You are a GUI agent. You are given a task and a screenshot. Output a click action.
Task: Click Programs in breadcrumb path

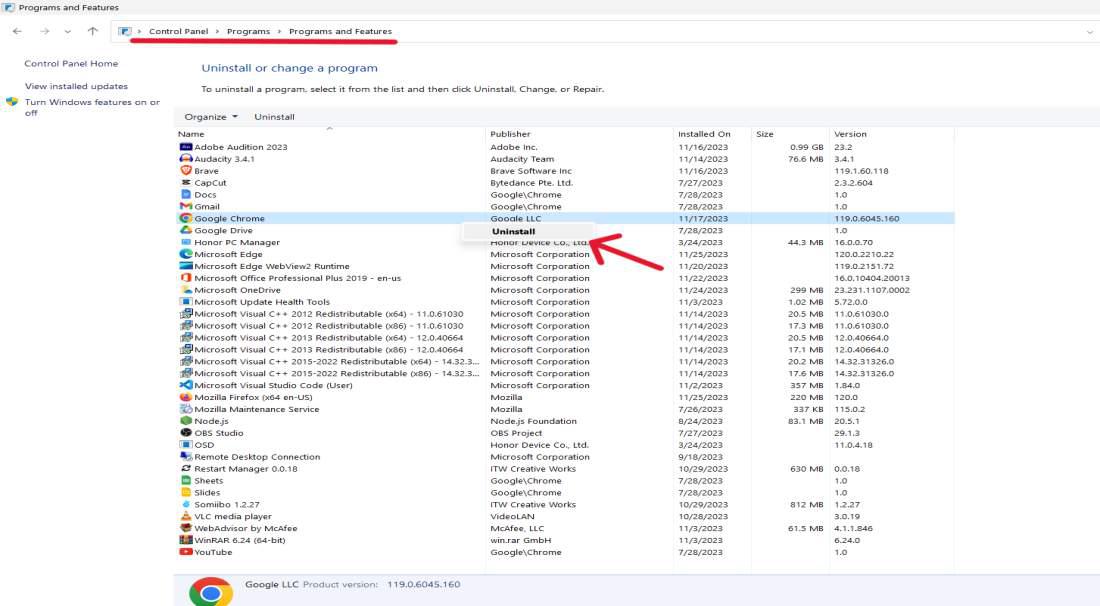pos(248,32)
